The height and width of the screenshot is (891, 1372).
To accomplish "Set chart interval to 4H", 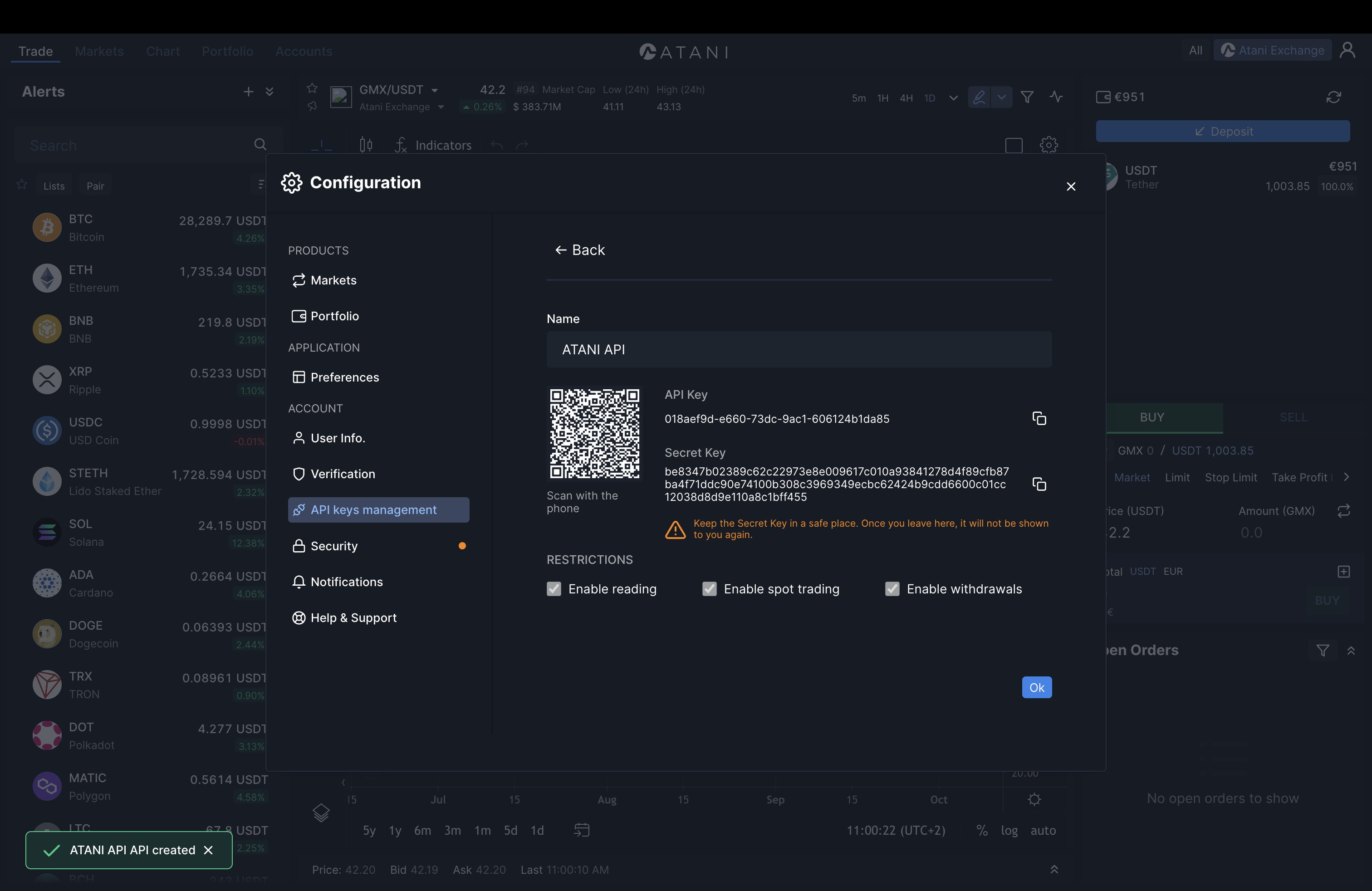I will [906, 98].
